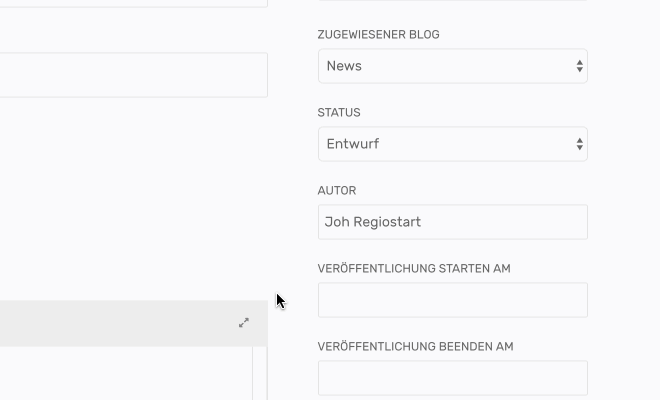660x400 pixels.
Task: Click the Zugewiesener Blog label
Action: point(378,34)
